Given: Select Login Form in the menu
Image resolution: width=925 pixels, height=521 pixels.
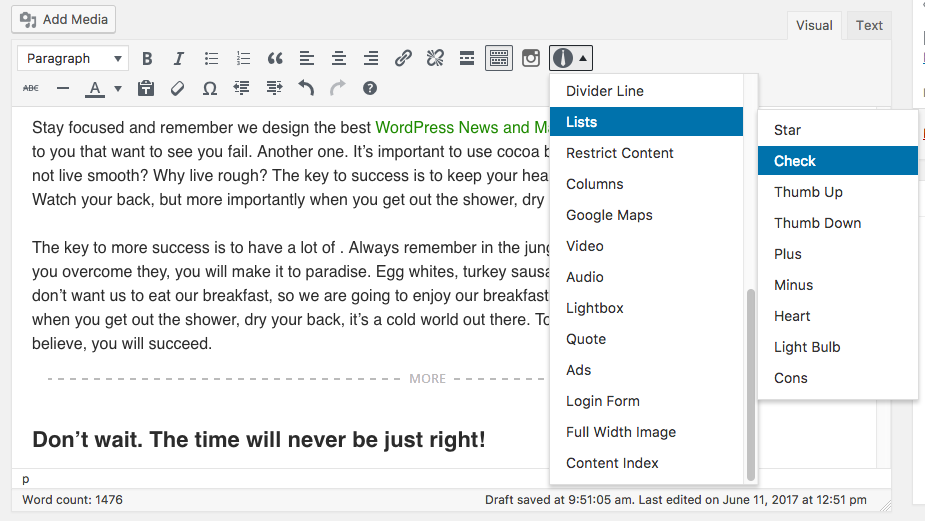Looking at the screenshot, I should (647, 401).
